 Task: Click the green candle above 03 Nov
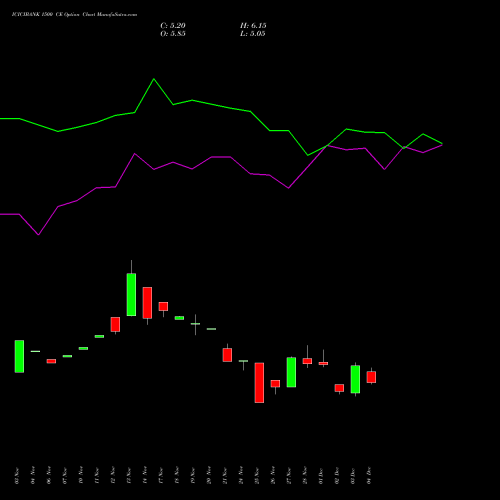19,356
